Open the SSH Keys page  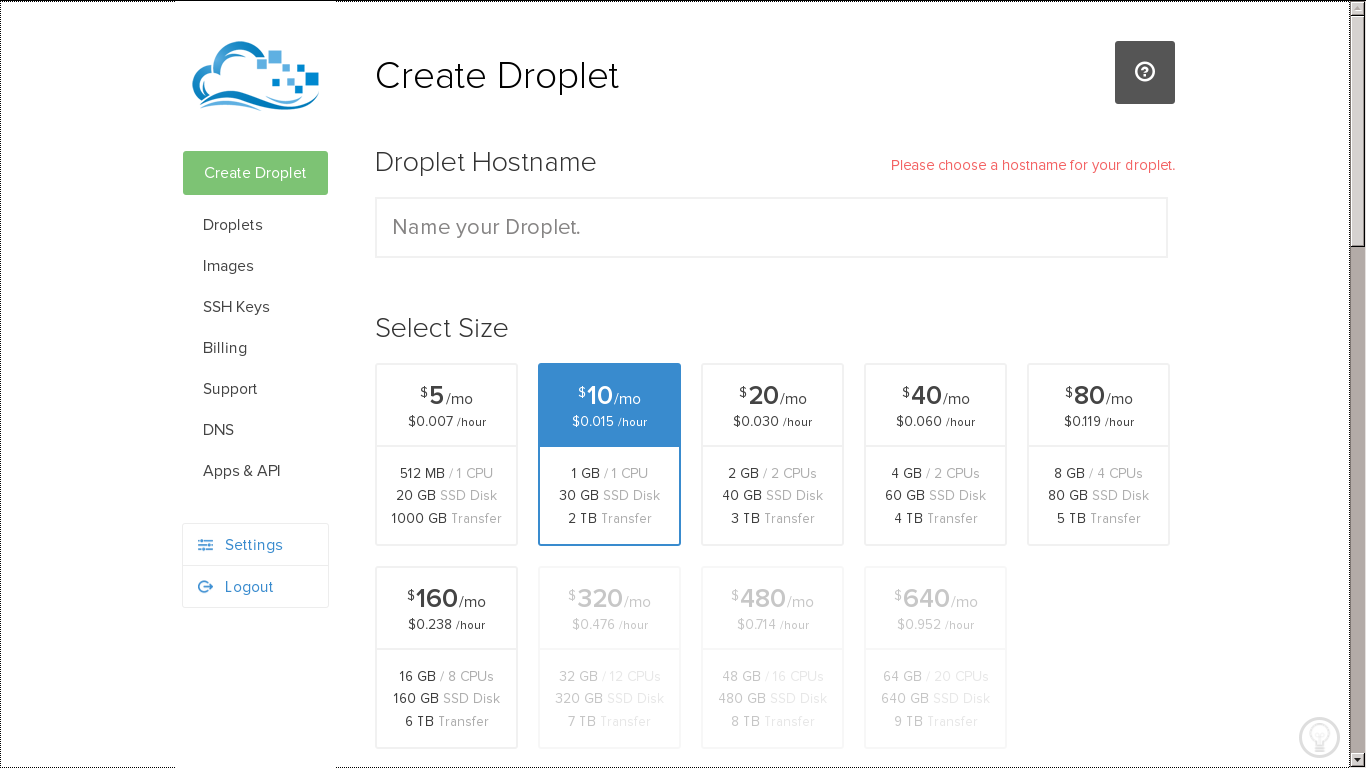[x=236, y=307]
